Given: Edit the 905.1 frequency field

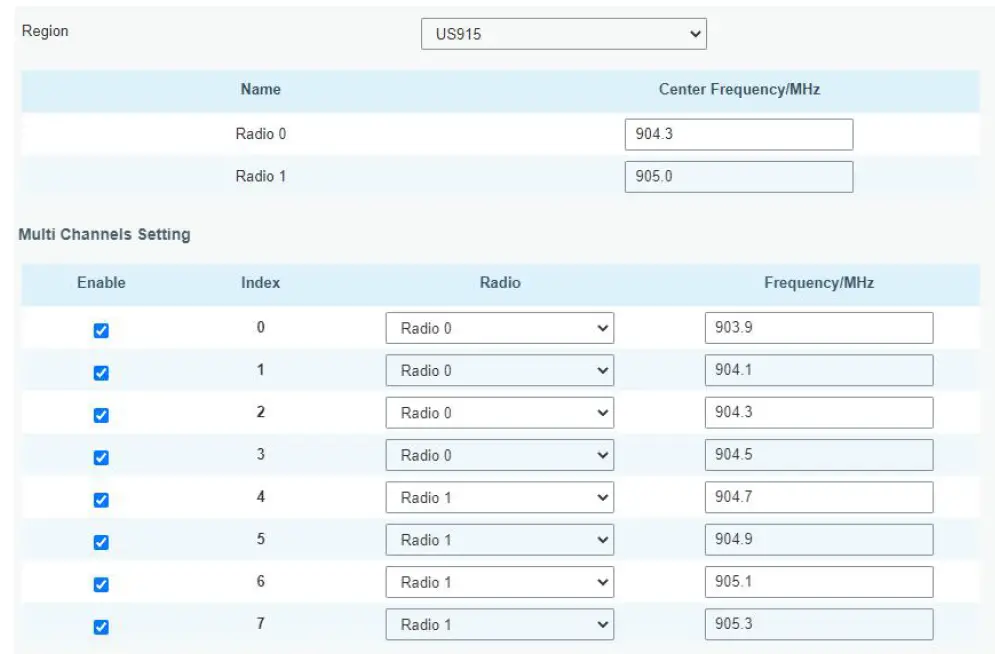Looking at the screenshot, I should point(819,582).
